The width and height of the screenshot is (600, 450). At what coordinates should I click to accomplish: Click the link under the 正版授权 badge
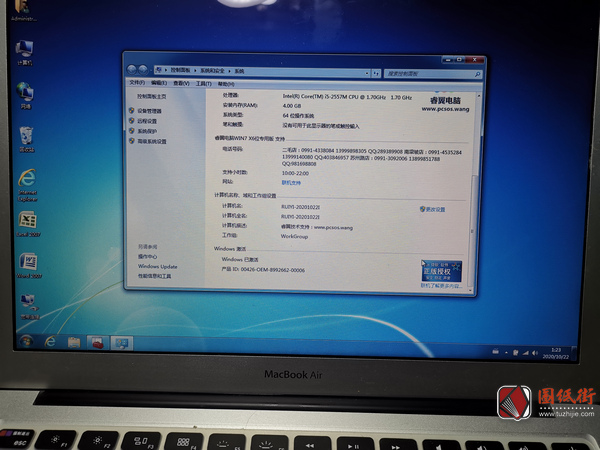442,286
